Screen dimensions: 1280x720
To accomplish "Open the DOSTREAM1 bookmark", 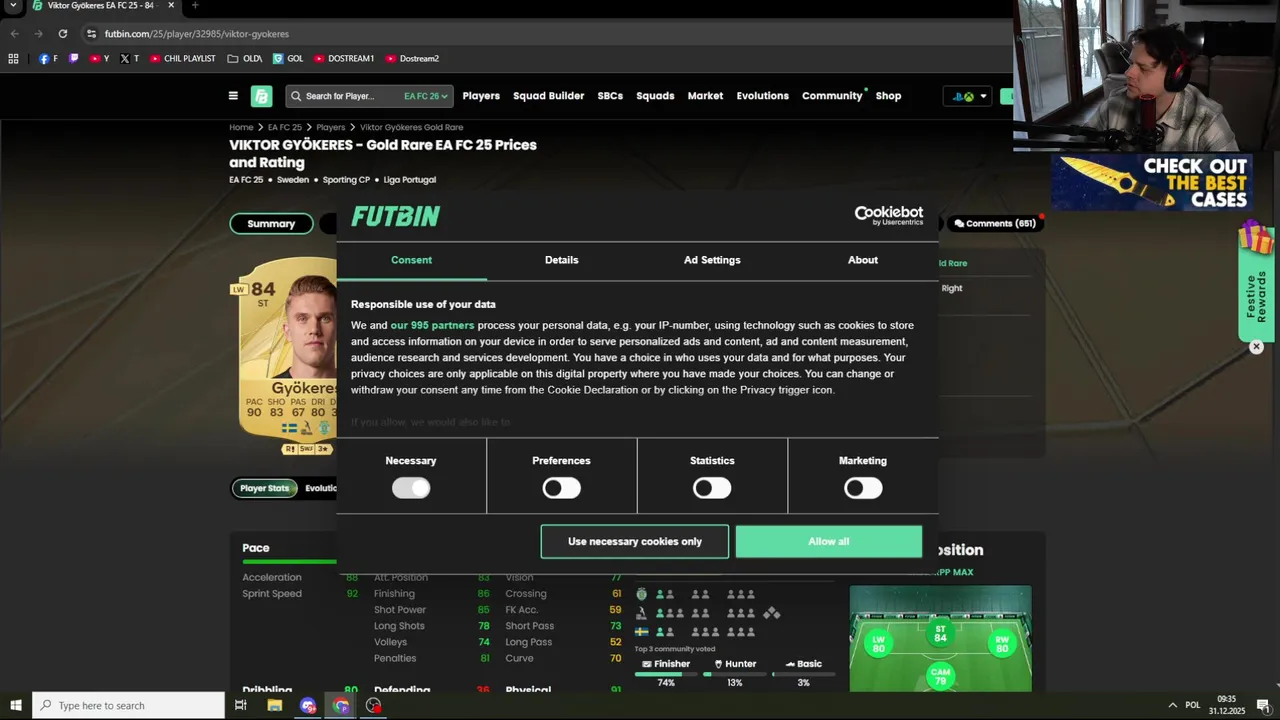I will tap(344, 59).
